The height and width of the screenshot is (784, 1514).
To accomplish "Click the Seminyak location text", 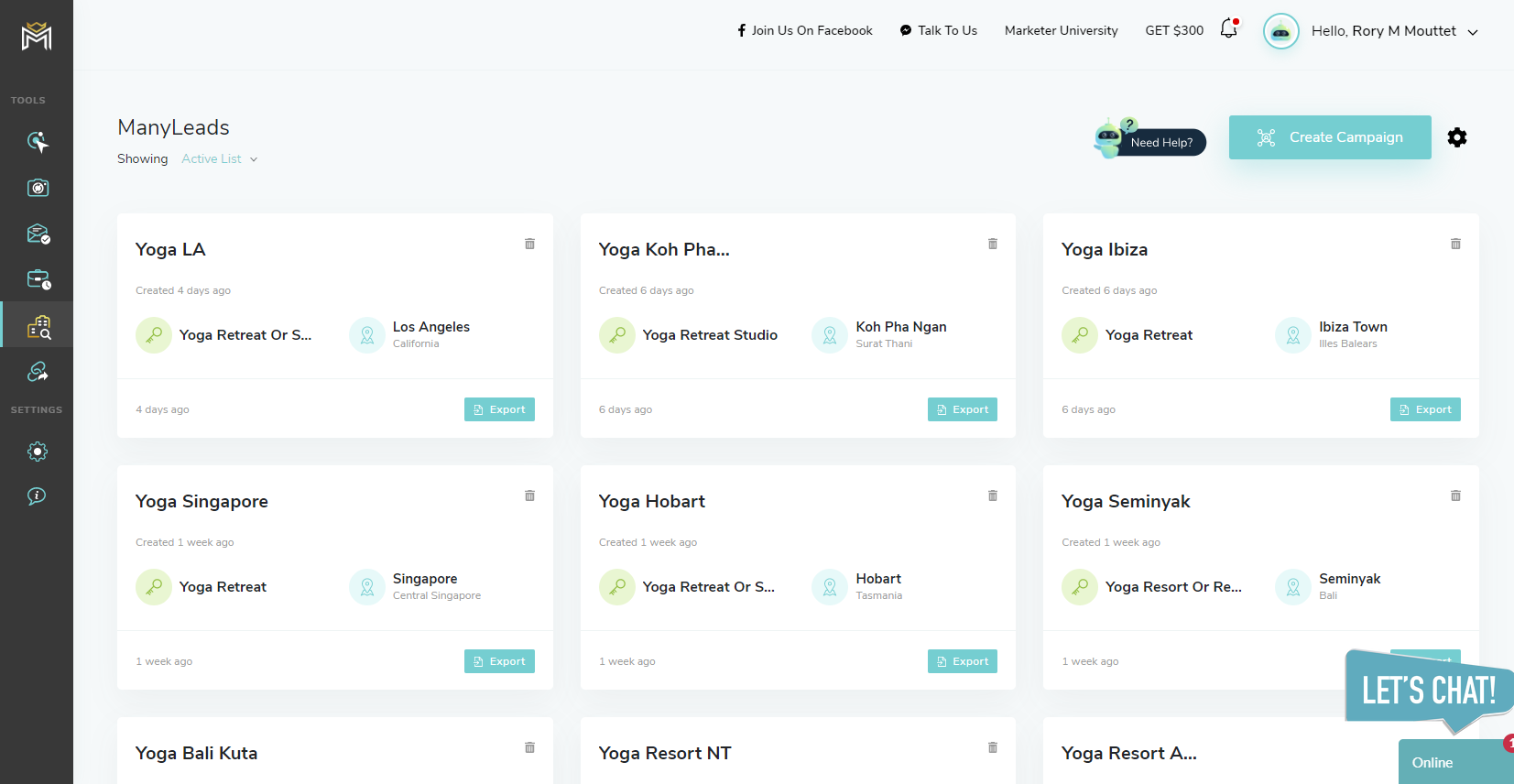I will tap(1349, 579).
